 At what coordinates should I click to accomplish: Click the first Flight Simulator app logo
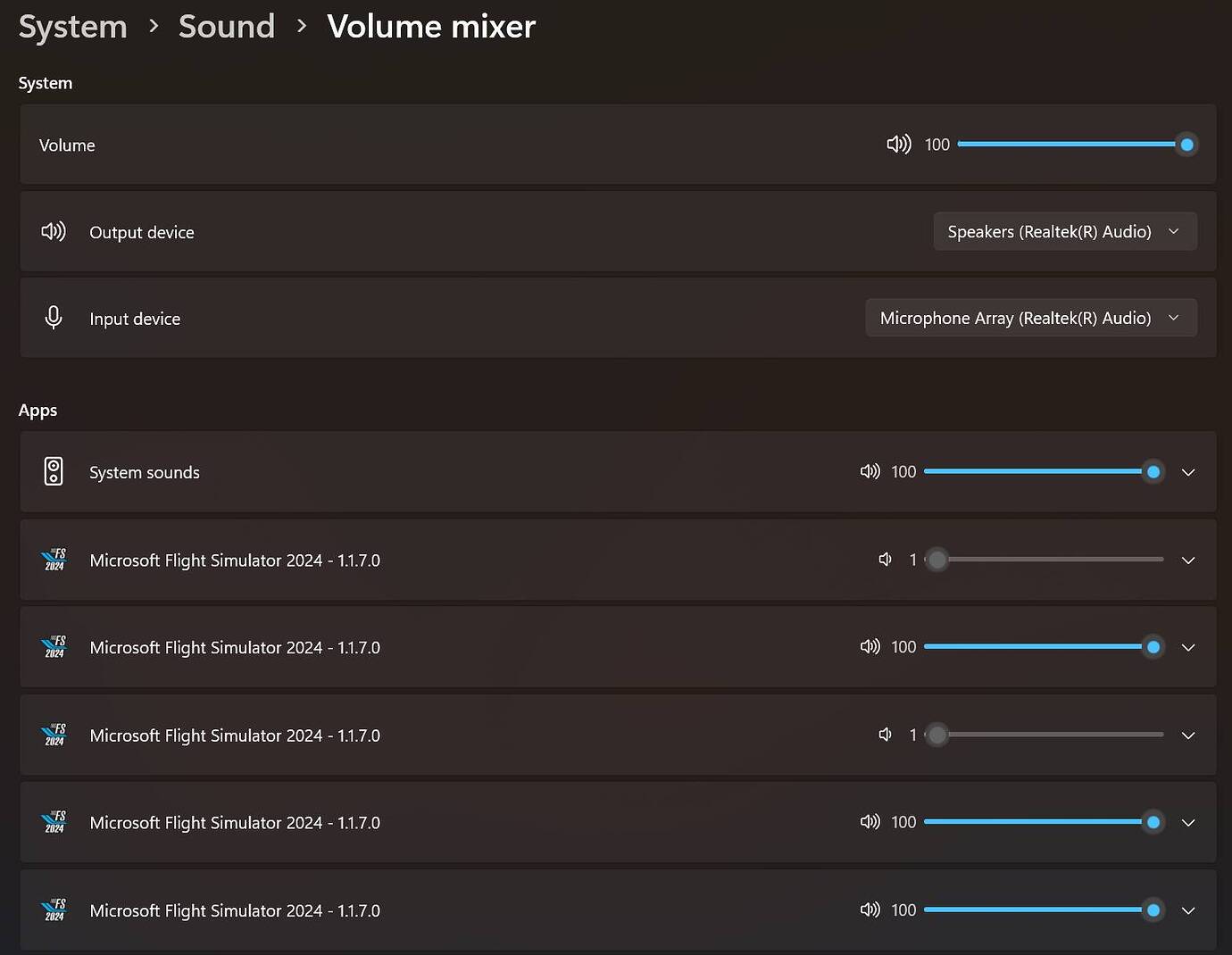[54, 560]
